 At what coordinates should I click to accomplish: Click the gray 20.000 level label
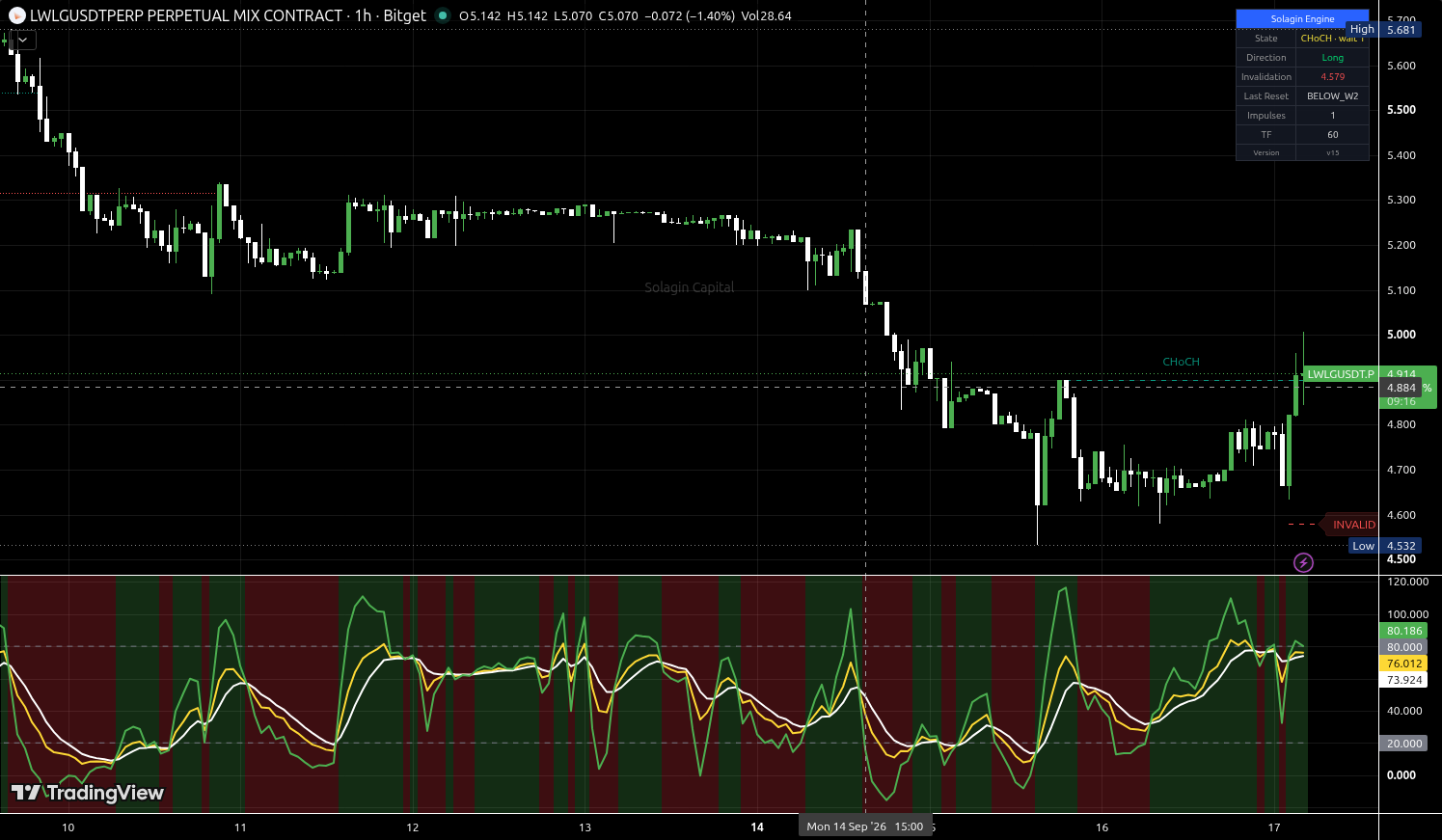tap(1404, 744)
